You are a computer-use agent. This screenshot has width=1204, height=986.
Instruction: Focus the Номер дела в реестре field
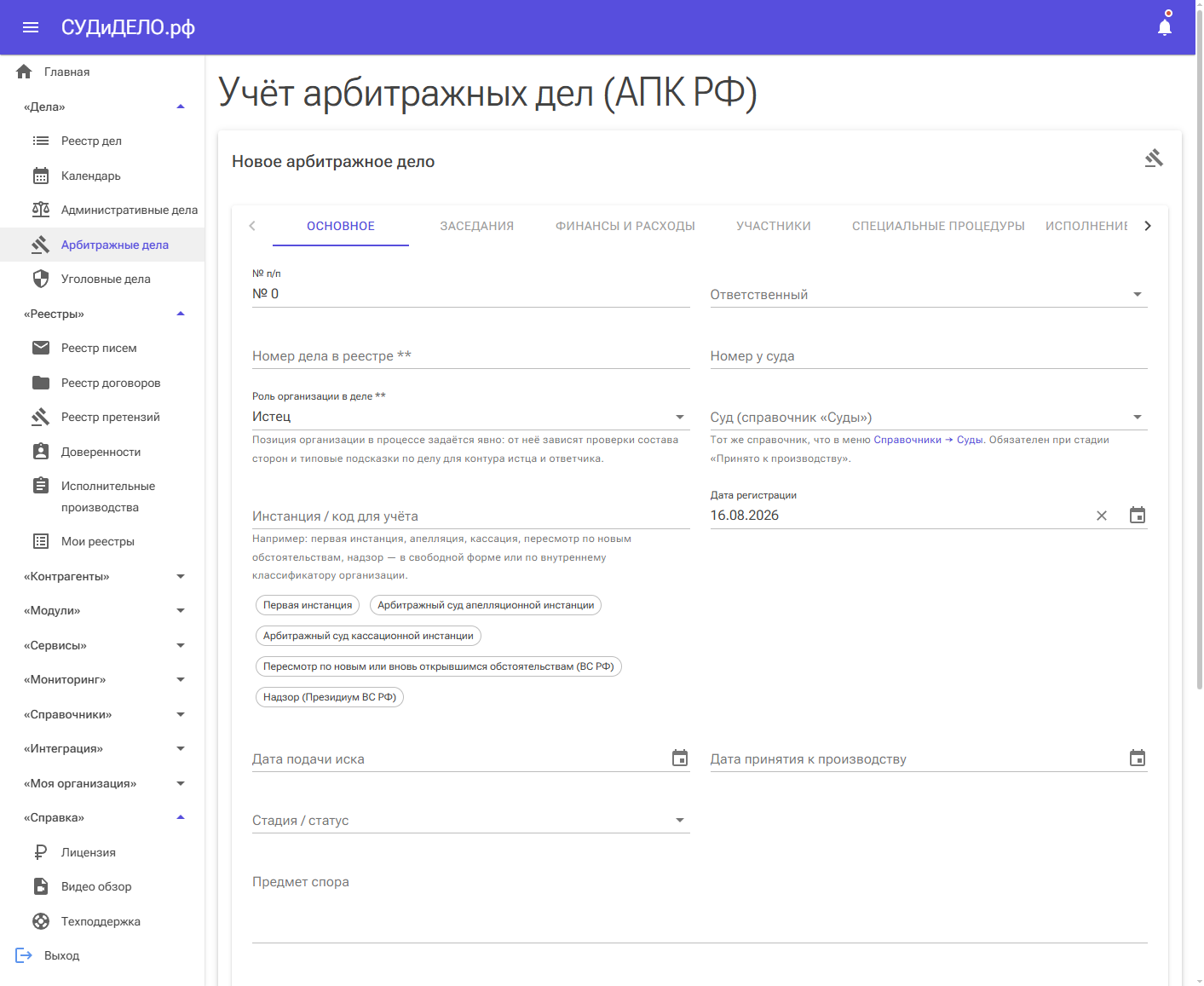470,355
